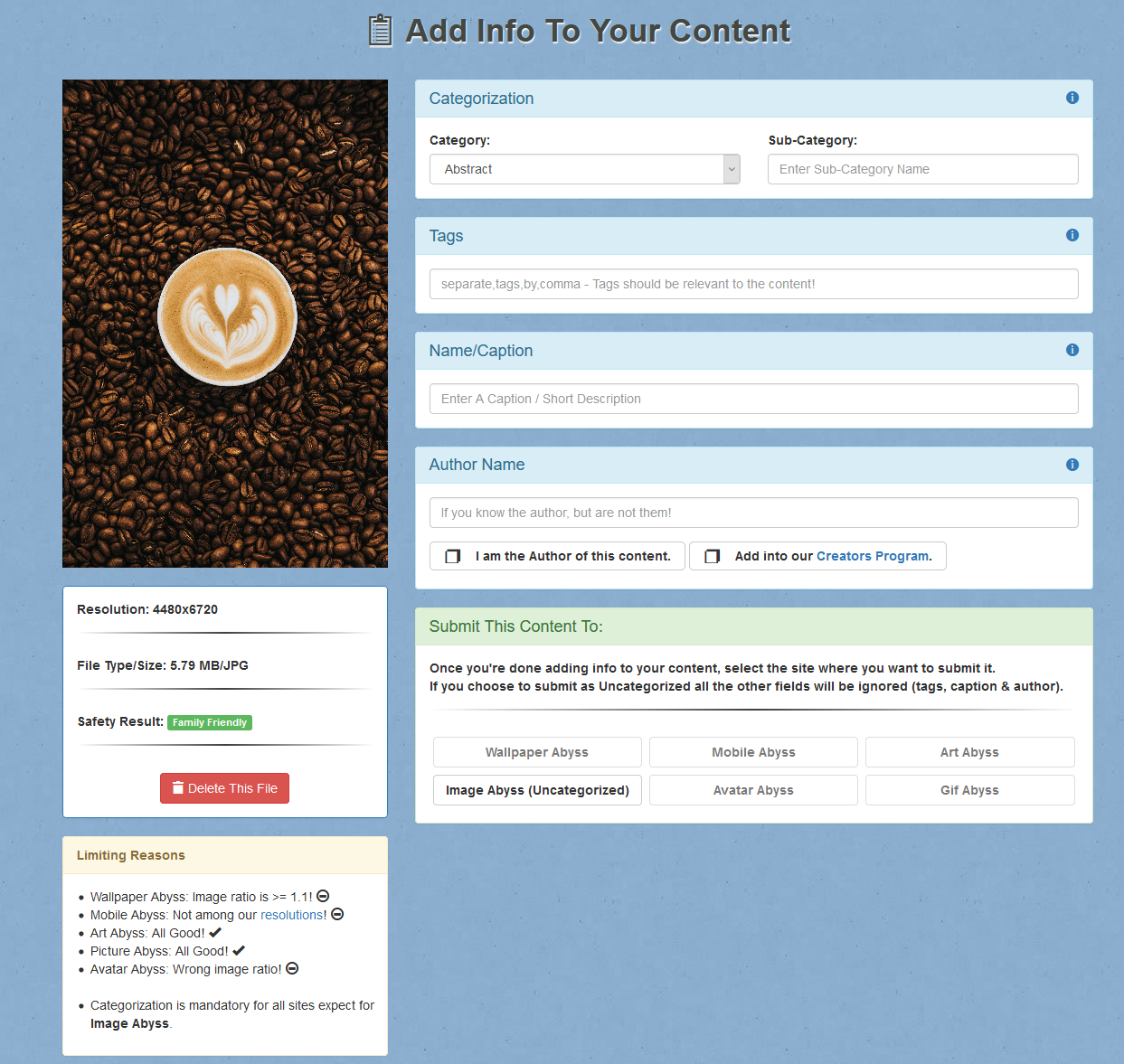This screenshot has height=1064, width=1124.
Task: Click the checkmark icon next to Art Abyss
Action: tap(215, 932)
